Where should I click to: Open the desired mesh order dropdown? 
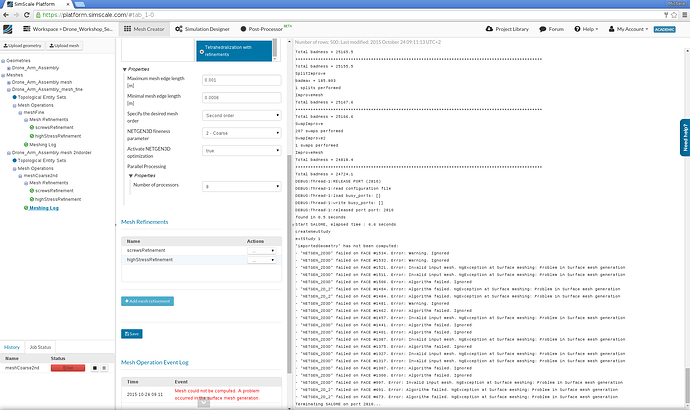click(242, 115)
